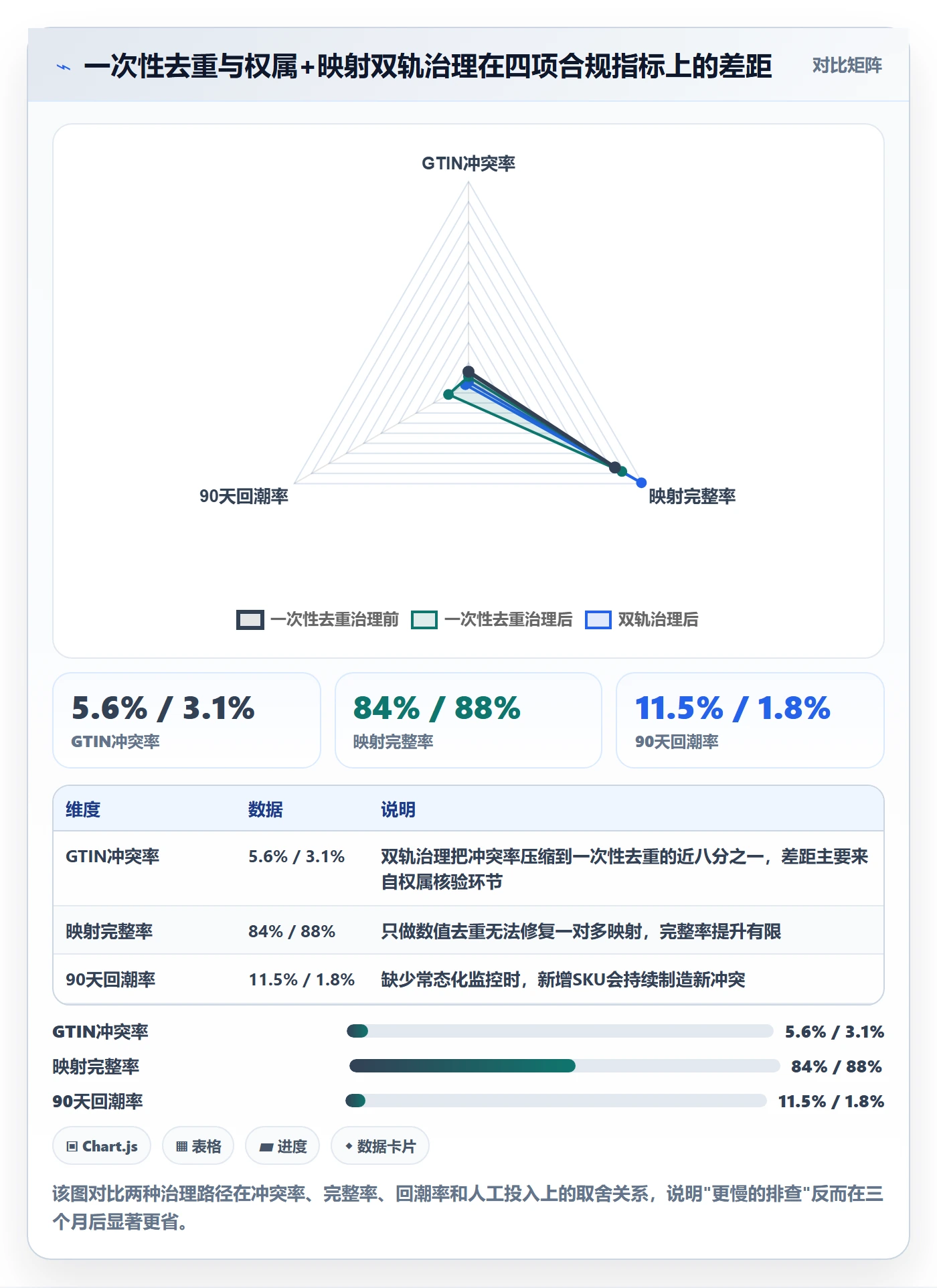Click the GTIN冲突率 radar axis label
Image resolution: width=937 pixels, height=1288 pixels.
click(468, 163)
